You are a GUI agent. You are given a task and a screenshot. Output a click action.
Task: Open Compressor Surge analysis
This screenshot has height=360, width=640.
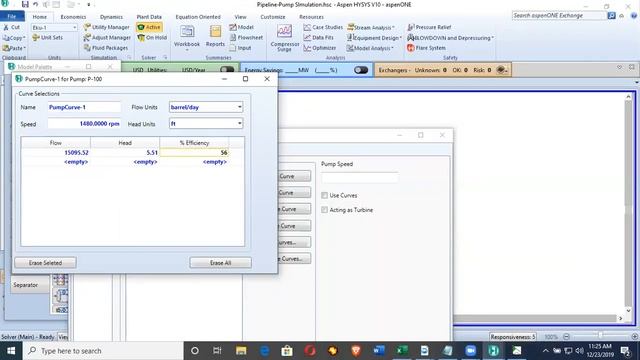pyautogui.click(x=284, y=38)
